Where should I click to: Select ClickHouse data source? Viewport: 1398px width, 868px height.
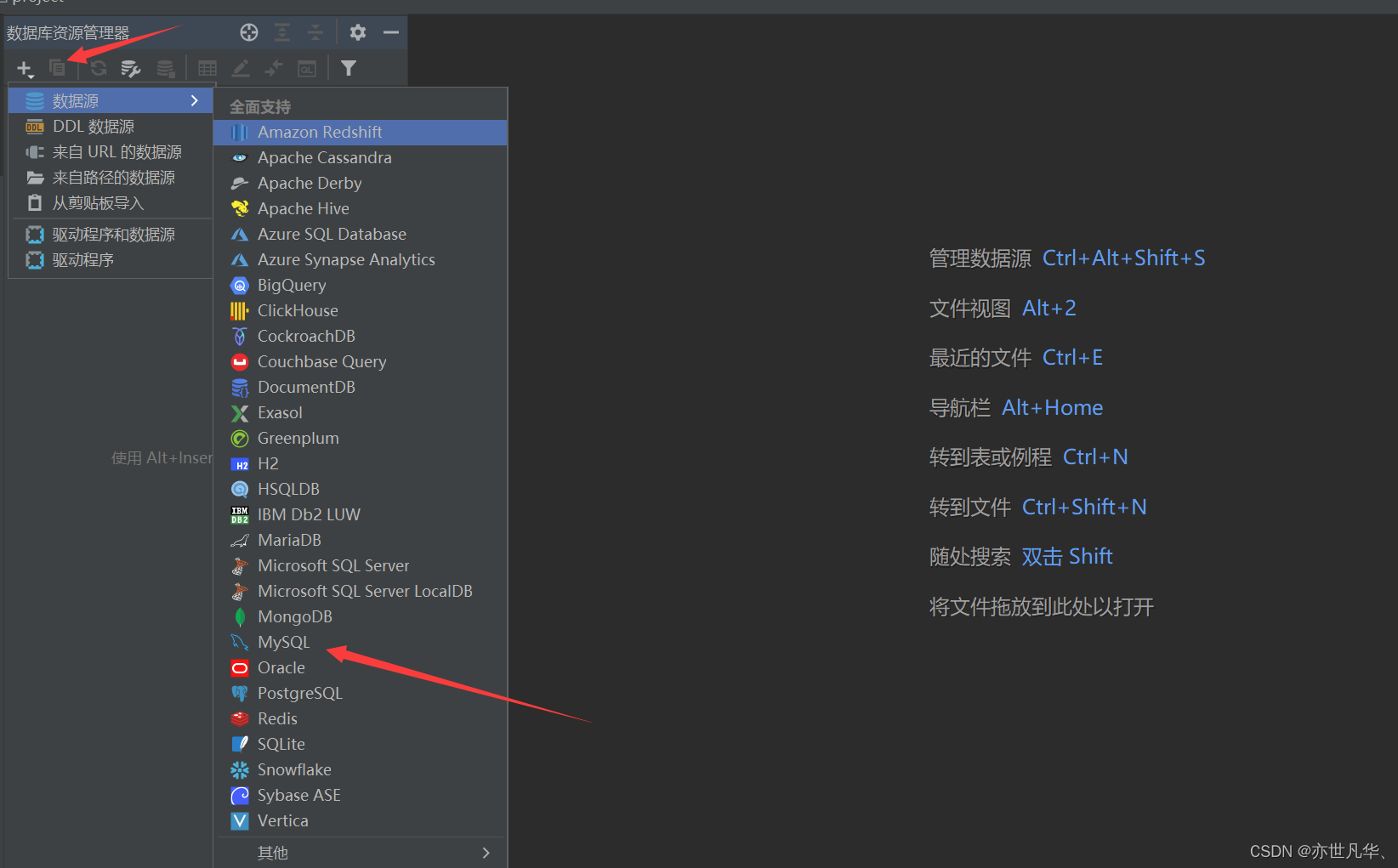click(361, 310)
